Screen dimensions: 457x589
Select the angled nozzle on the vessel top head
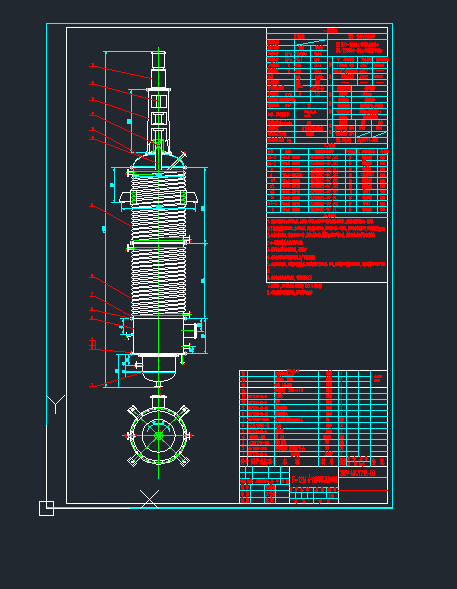[x=177, y=160]
